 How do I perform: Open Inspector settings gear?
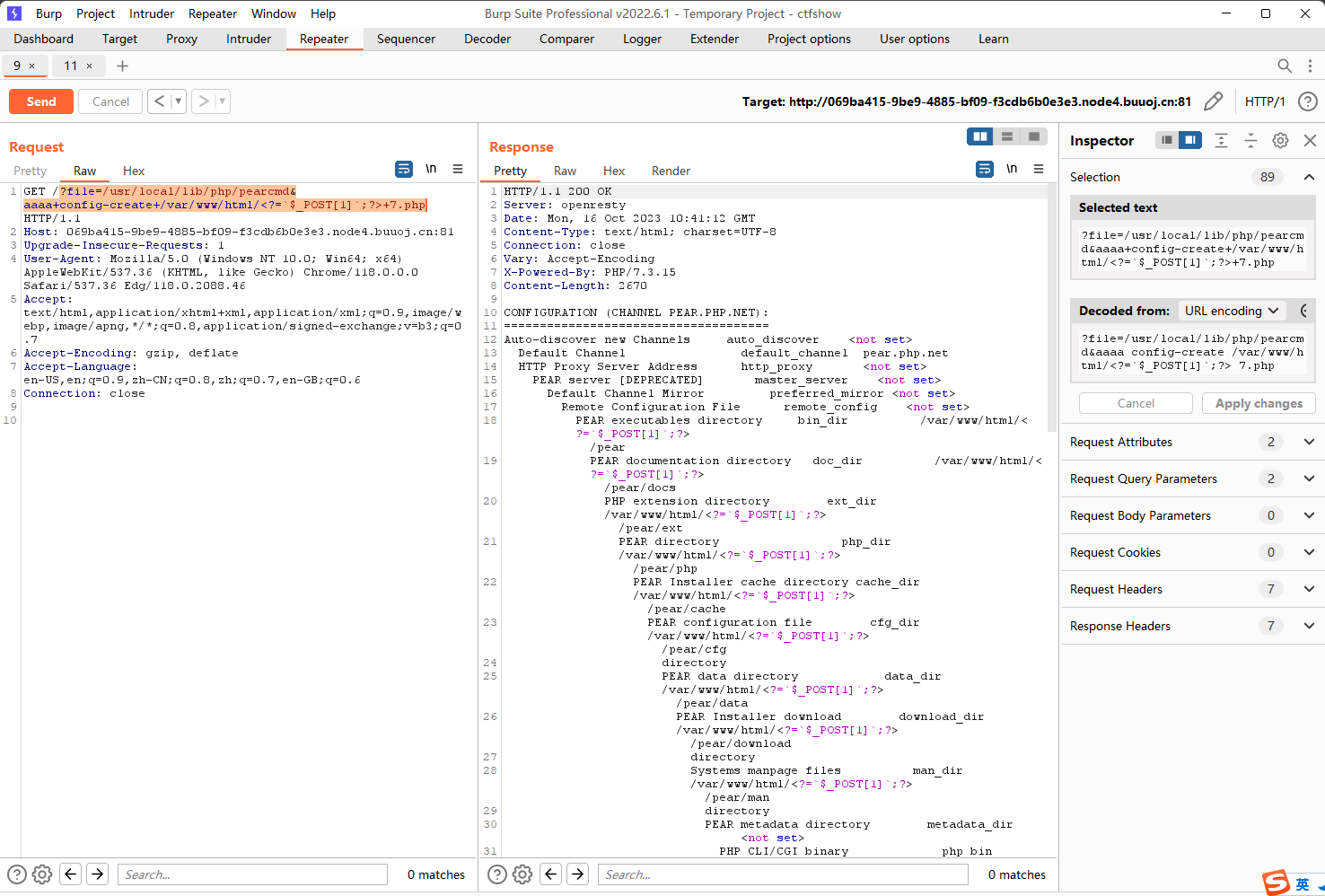point(1281,140)
